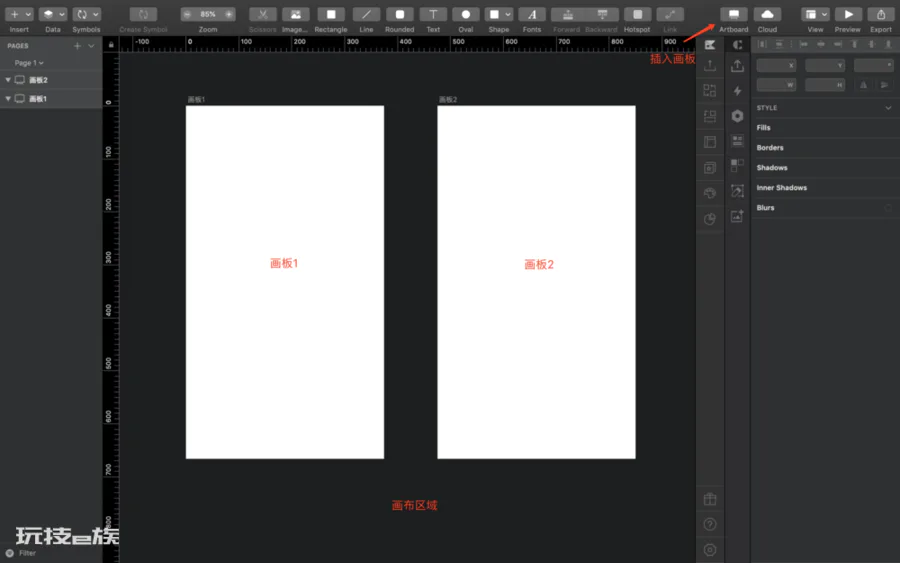Click the add image plugin icon

[x=738, y=216]
